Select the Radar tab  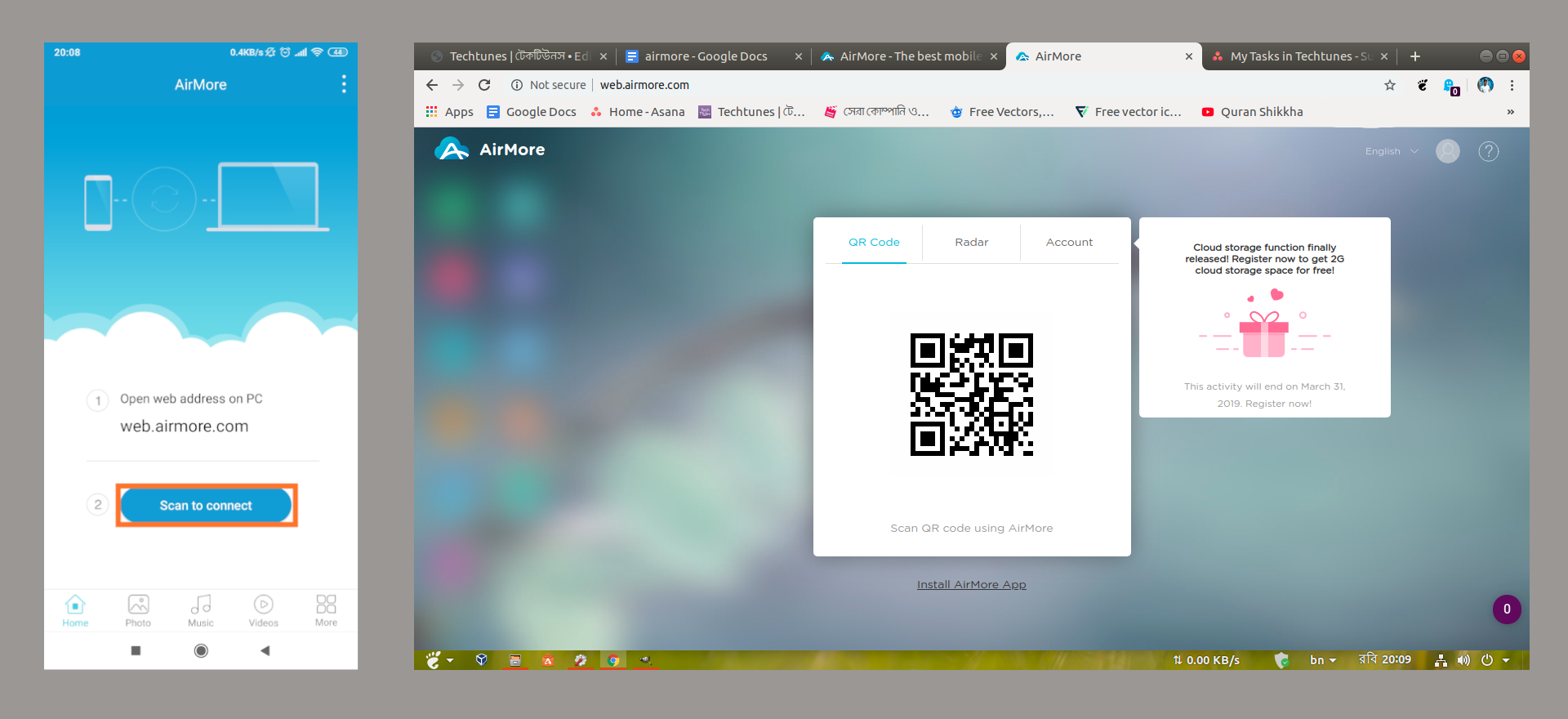(972, 243)
